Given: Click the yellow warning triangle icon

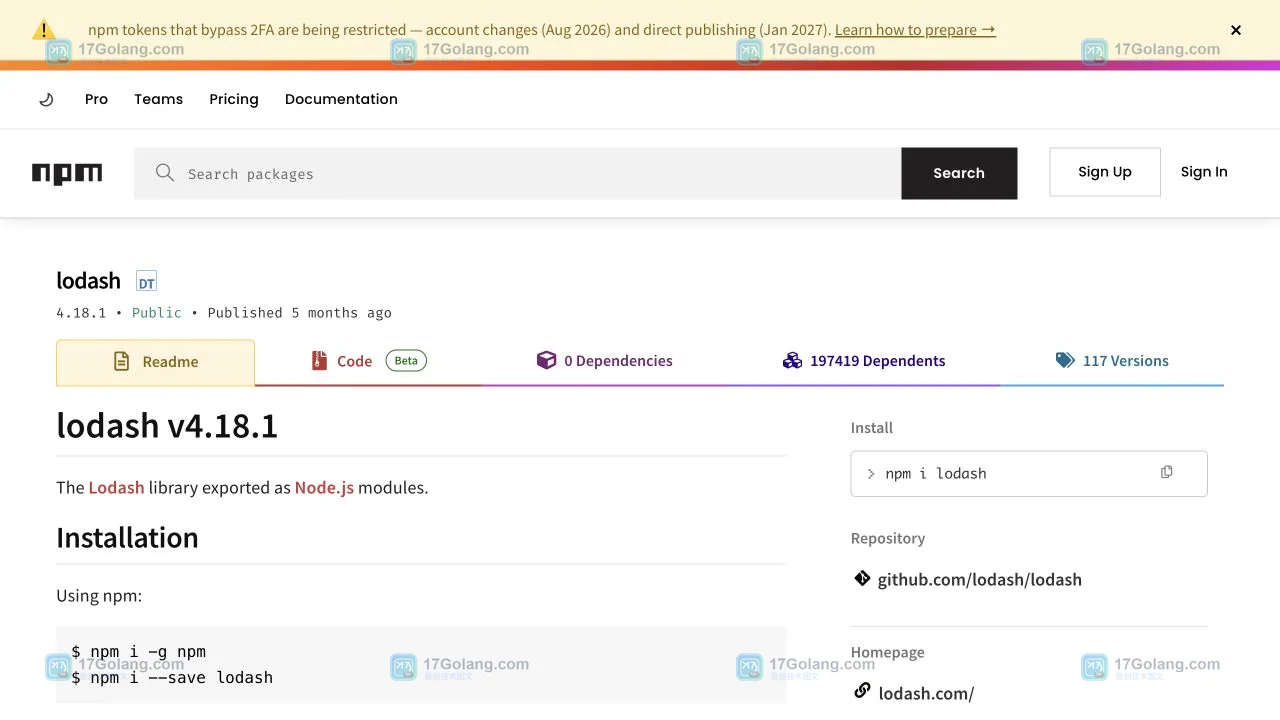Looking at the screenshot, I should click(x=43, y=29).
